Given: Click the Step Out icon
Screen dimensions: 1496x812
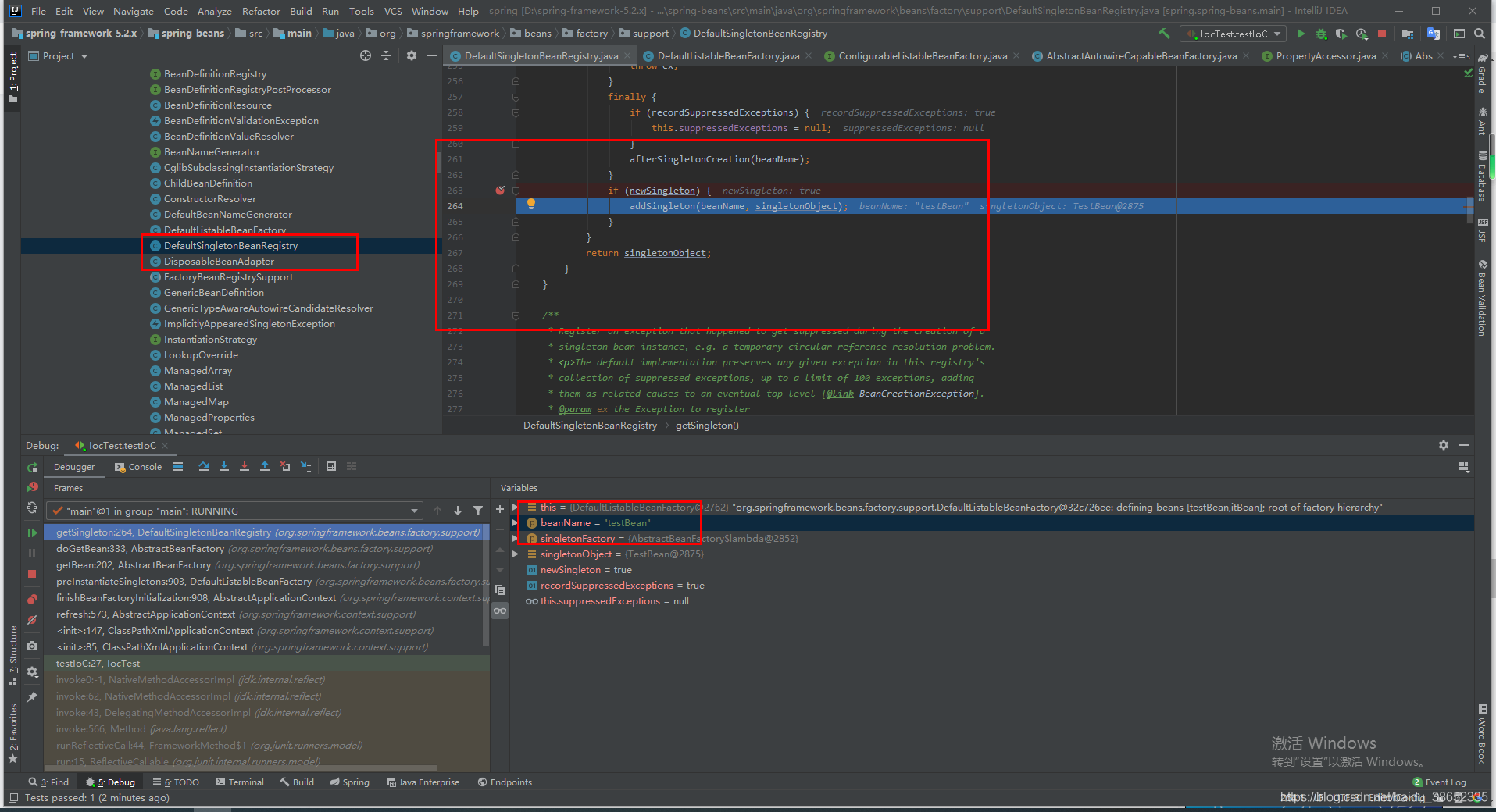Looking at the screenshot, I should [x=265, y=466].
